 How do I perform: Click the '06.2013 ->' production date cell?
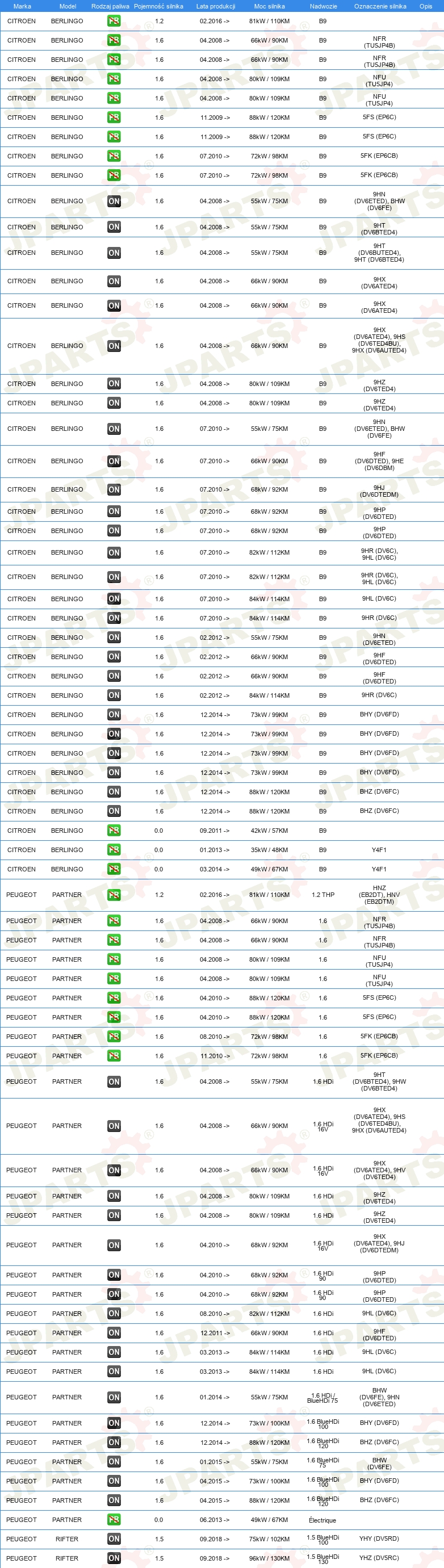[215, 1519]
